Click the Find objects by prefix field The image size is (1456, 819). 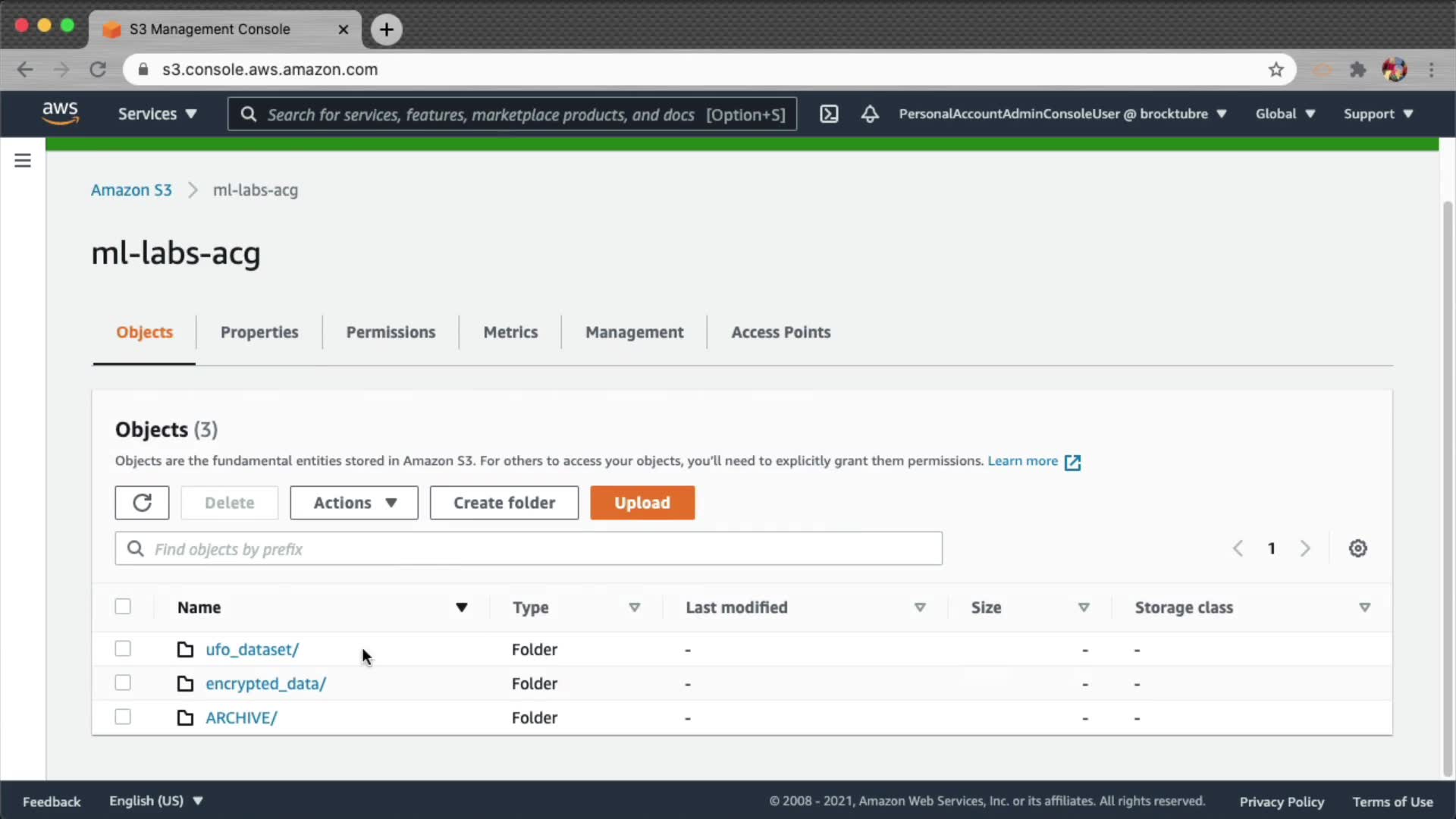(529, 549)
